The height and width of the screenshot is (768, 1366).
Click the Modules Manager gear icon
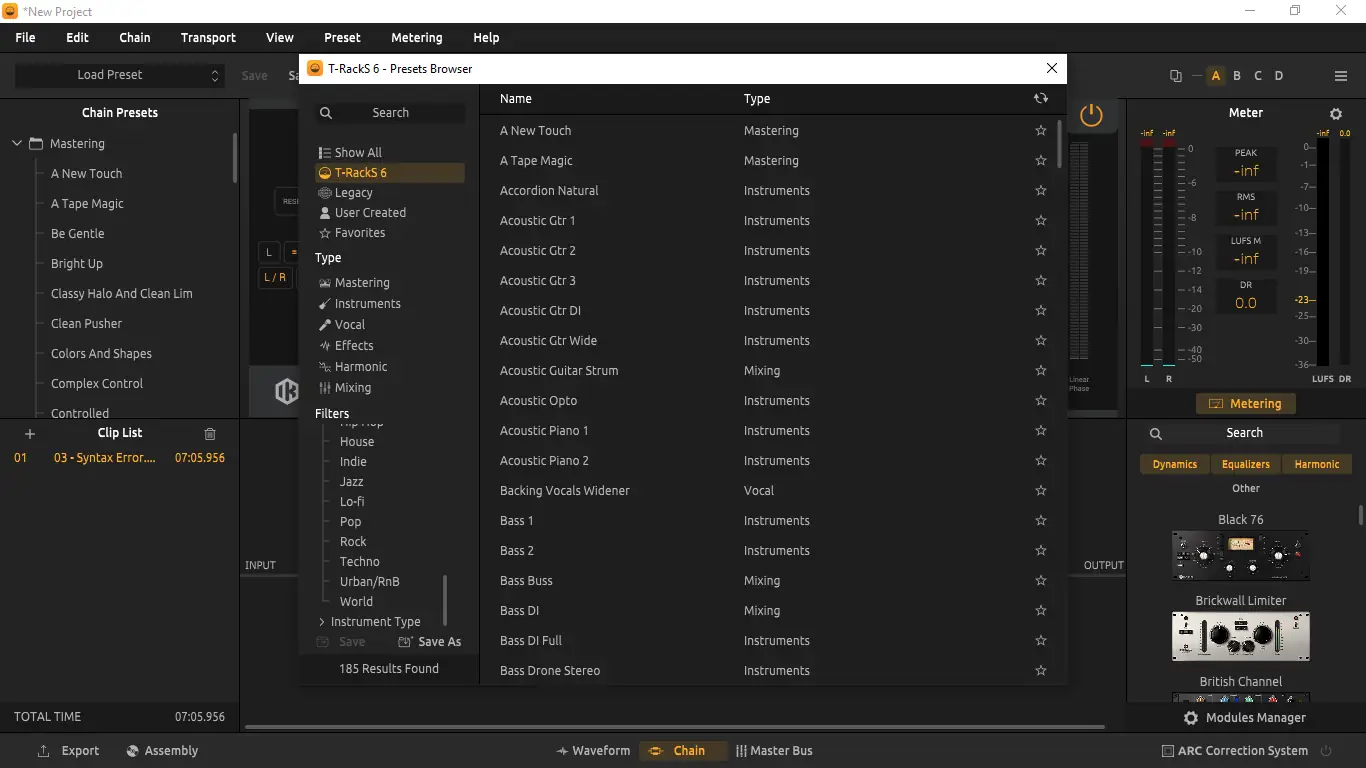(1191, 718)
